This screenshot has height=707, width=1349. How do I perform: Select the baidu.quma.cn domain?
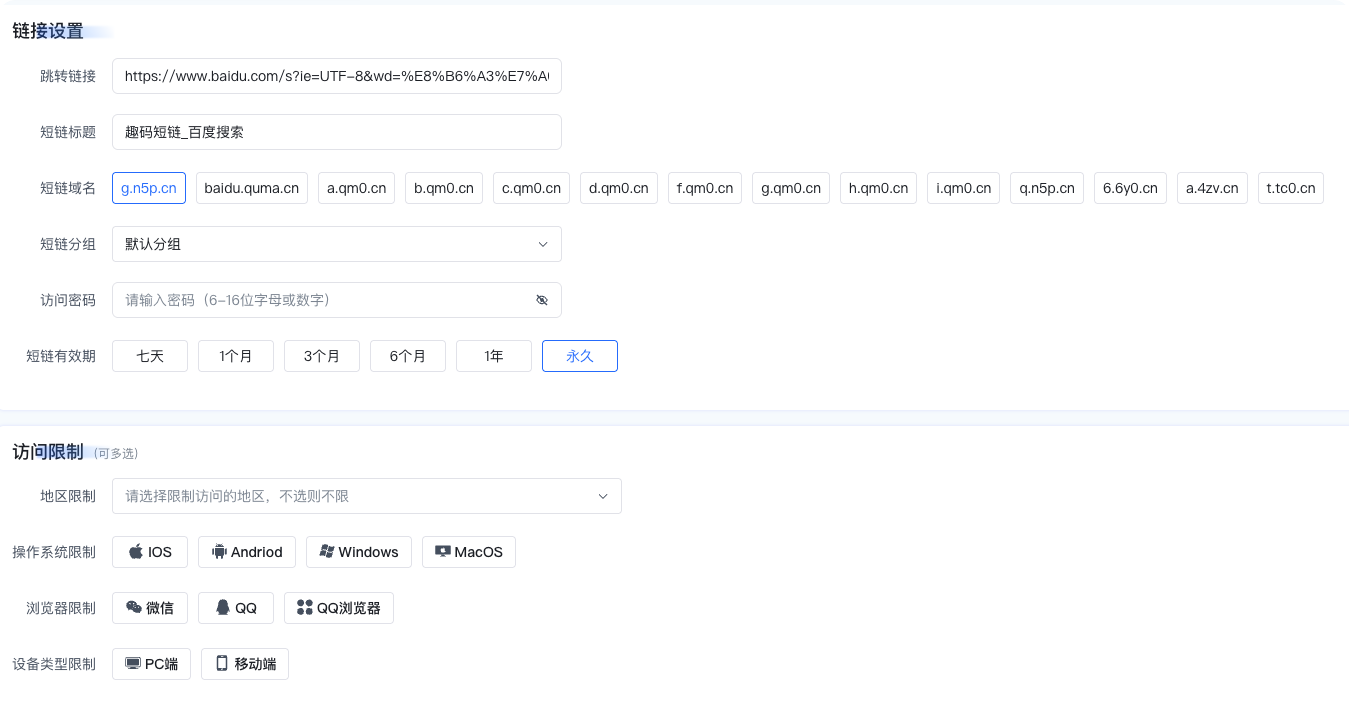click(251, 187)
